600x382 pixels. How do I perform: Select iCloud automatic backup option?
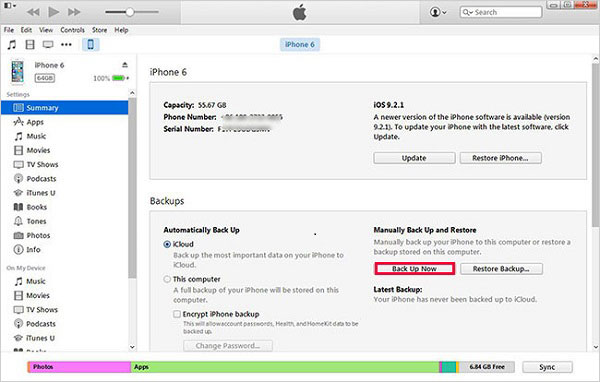(167, 244)
